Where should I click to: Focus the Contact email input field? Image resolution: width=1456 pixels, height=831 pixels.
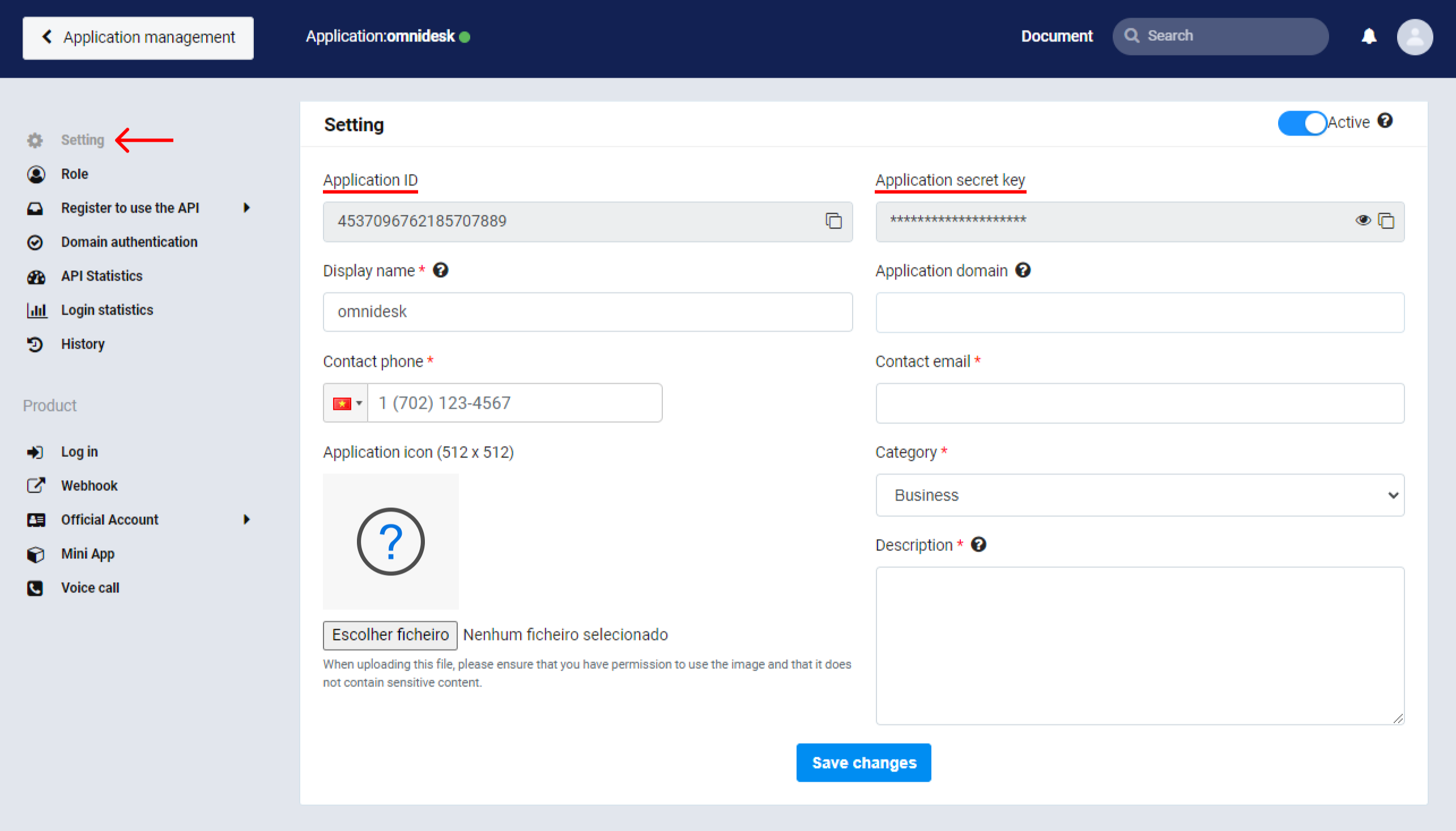pos(1139,403)
